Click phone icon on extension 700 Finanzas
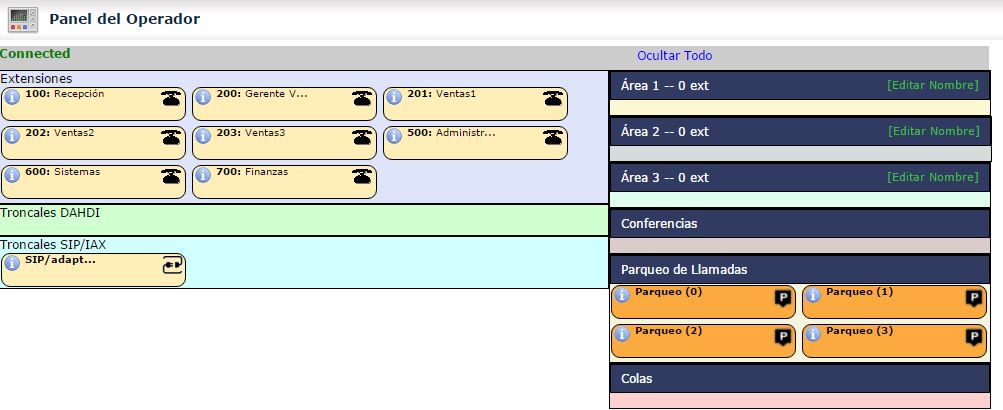The image size is (1003, 410). [362, 176]
